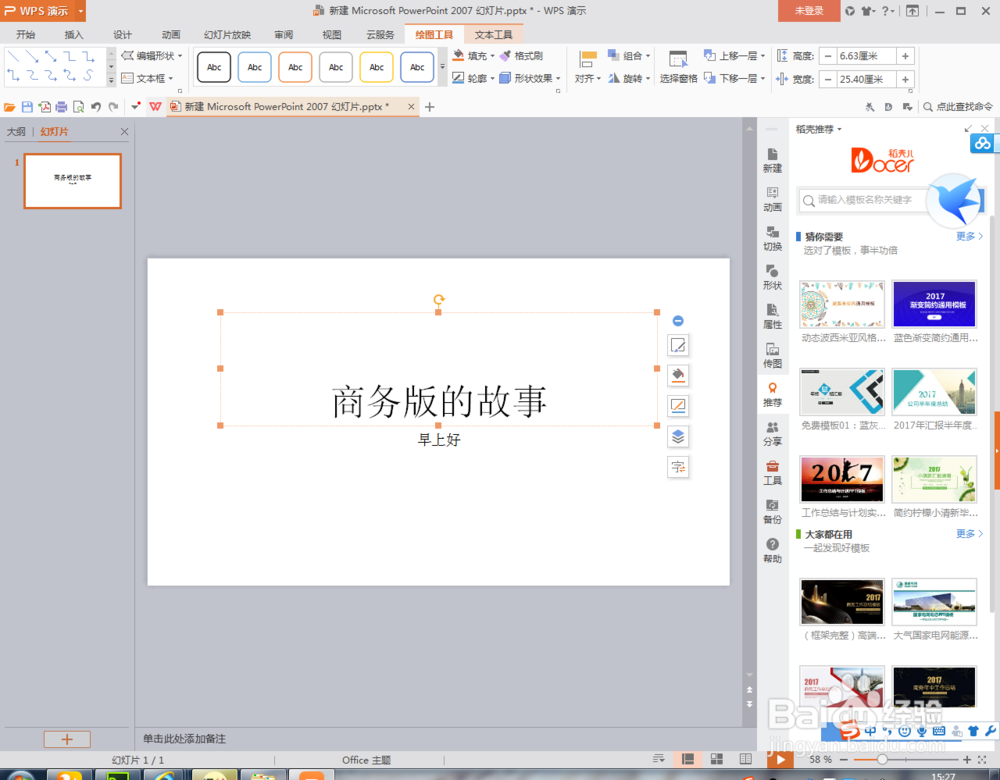Open the 分享 sharing panel in right sidebar
This screenshot has height=780, width=1000.
click(771, 436)
